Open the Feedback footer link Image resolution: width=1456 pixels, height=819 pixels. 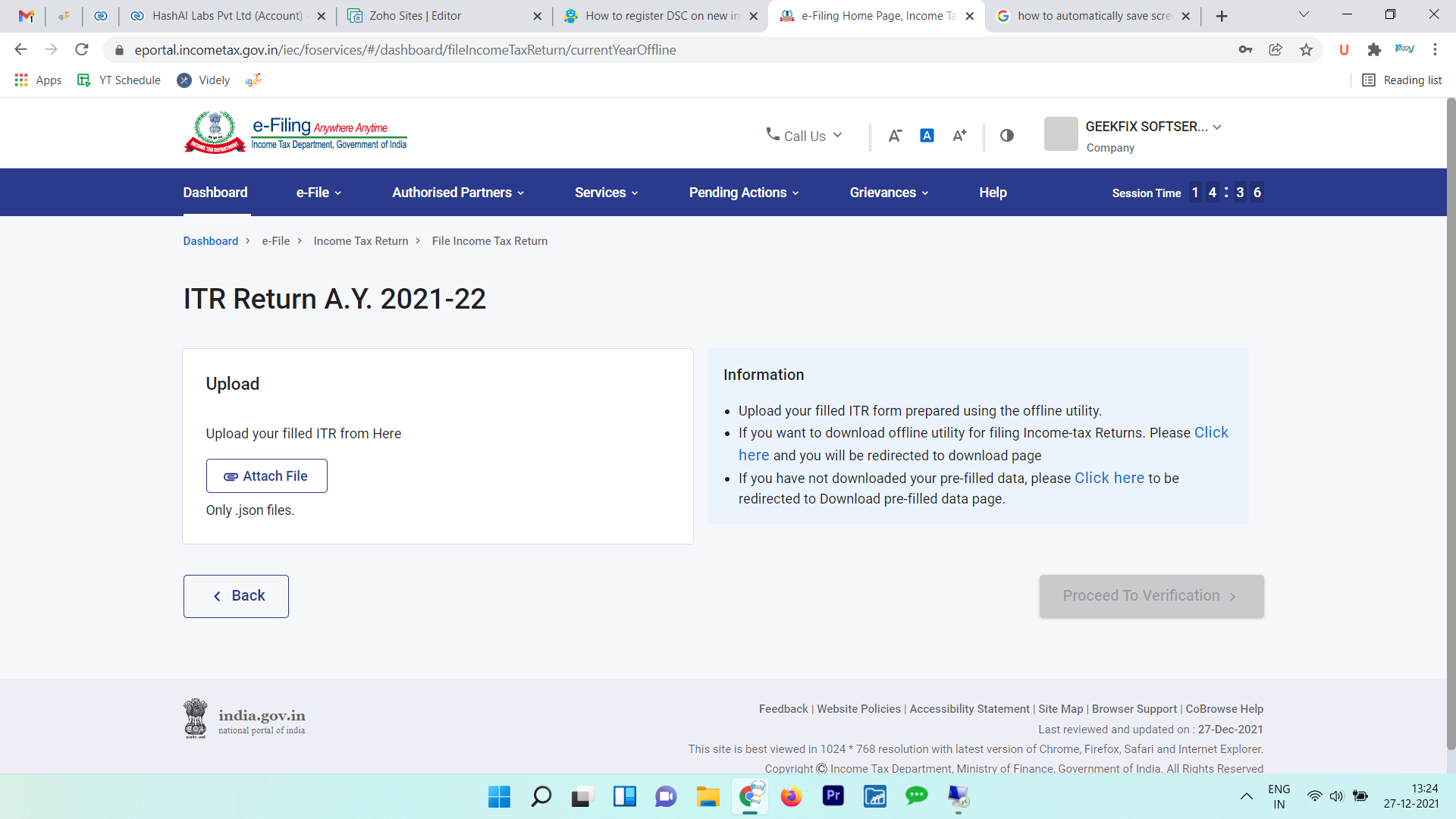(x=783, y=709)
